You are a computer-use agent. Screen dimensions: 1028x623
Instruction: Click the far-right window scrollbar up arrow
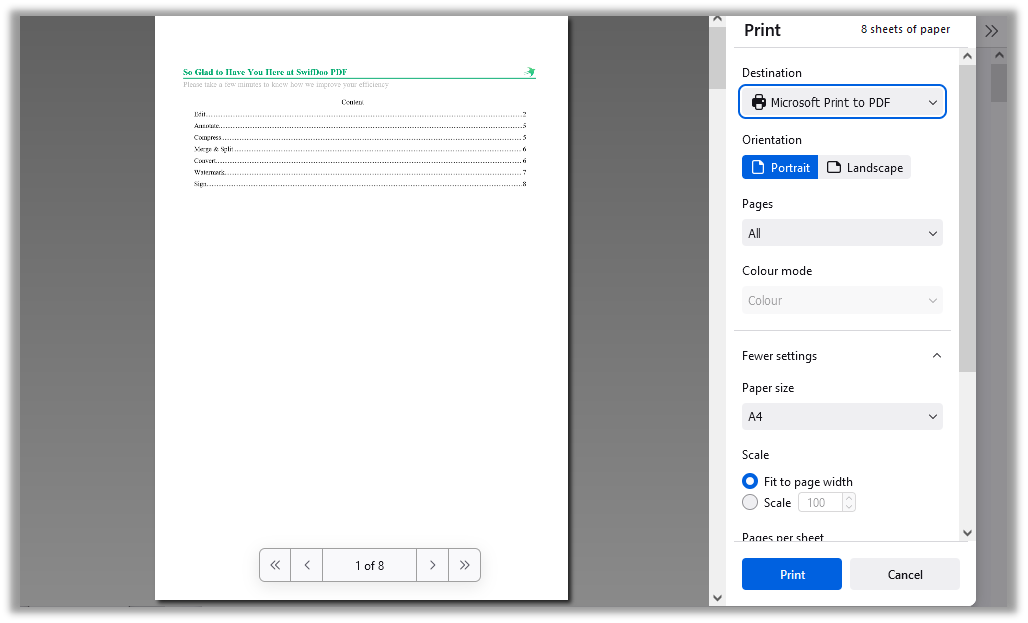[x=998, y=55]
